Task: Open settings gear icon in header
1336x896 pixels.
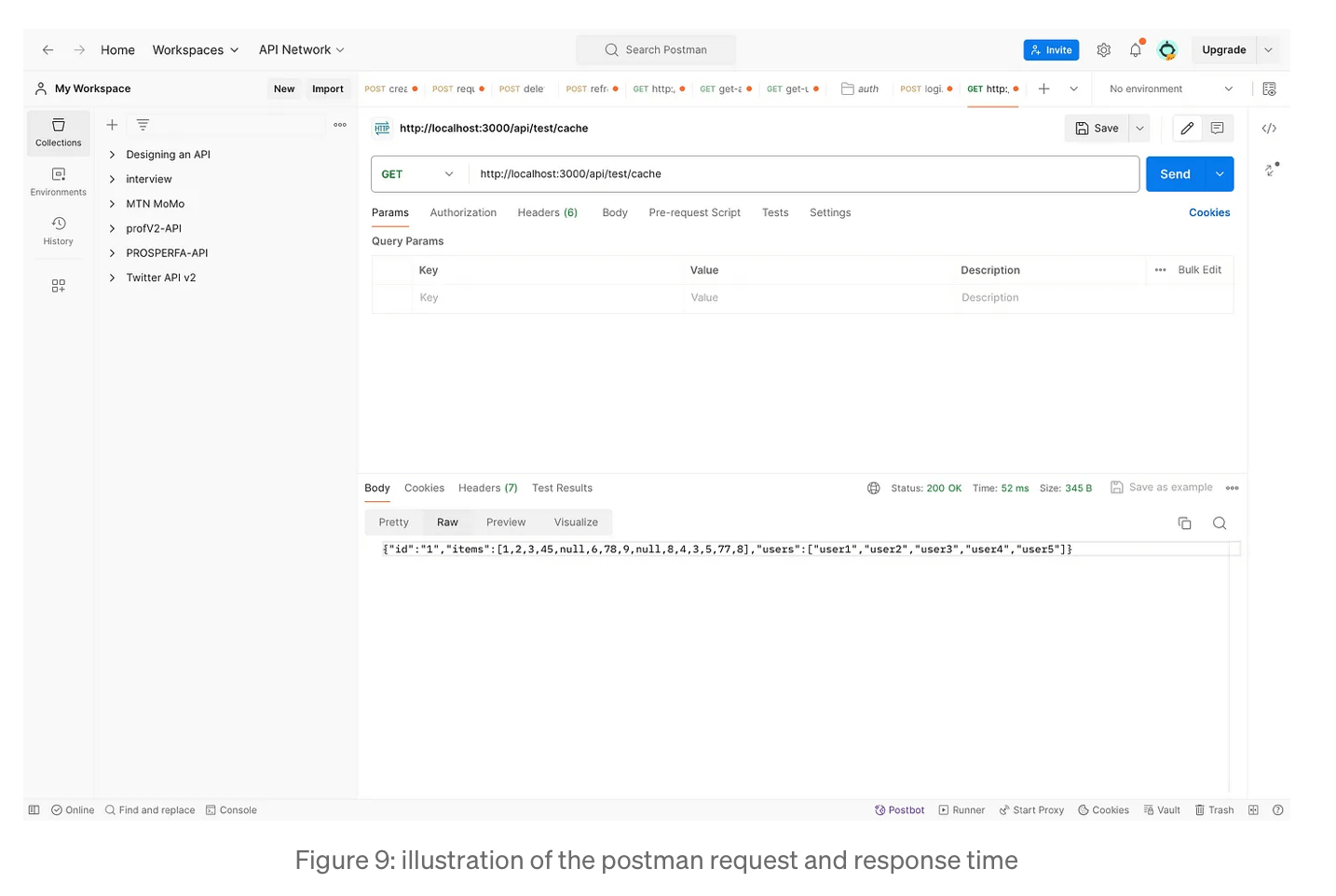Action: click(x=1104, y=50)
